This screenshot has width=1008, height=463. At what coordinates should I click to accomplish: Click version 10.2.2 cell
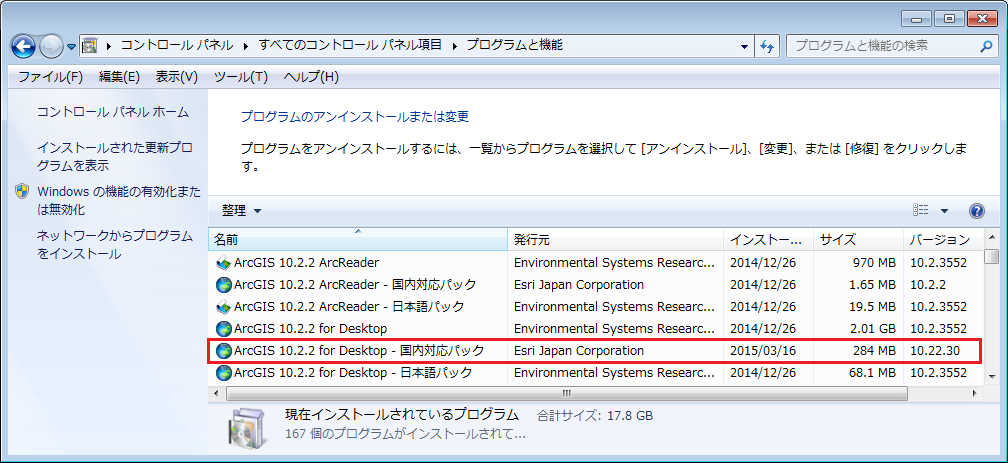(x=926, y=284)
